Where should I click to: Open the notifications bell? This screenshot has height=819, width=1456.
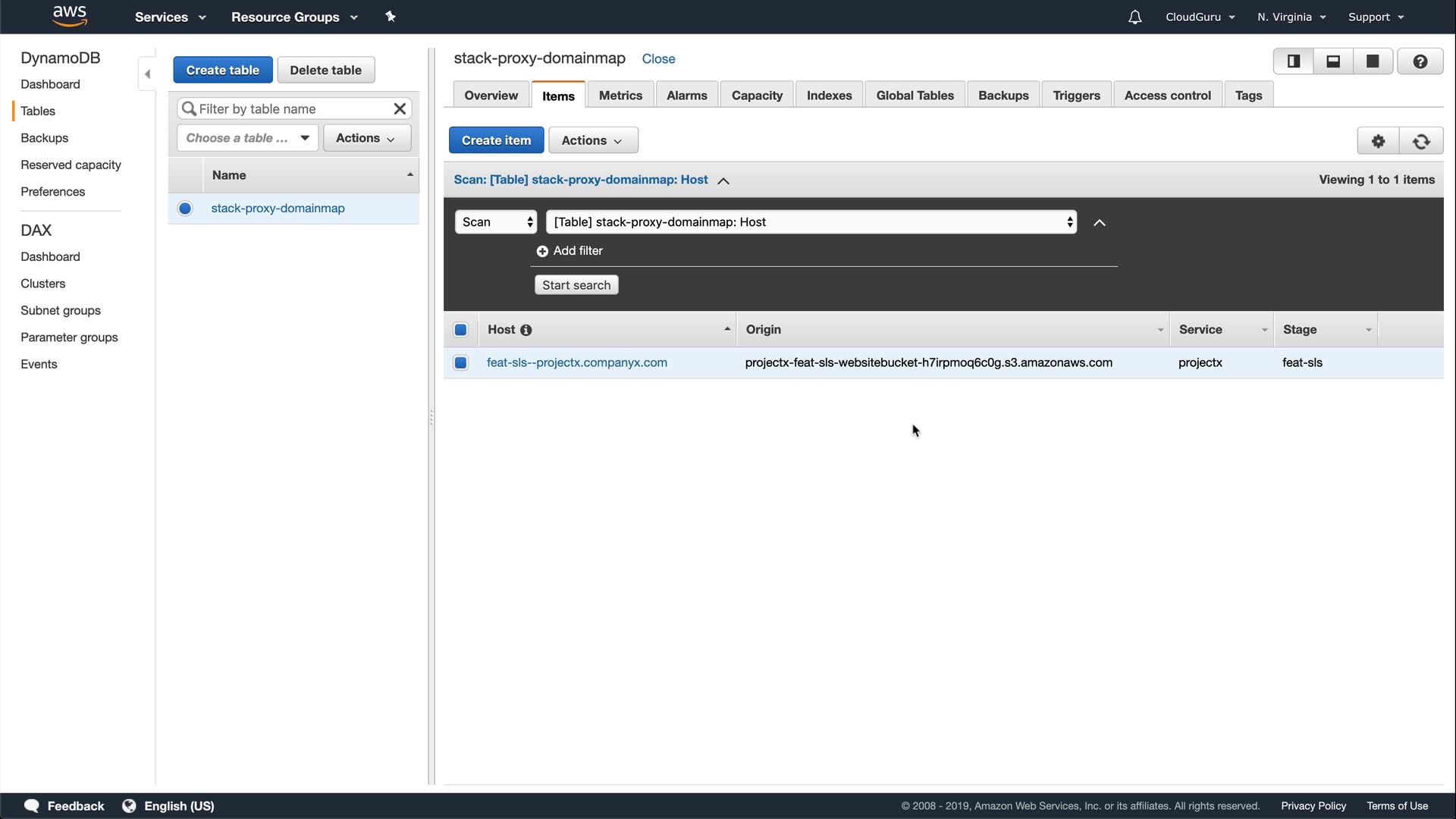[x=1134, y=17]
